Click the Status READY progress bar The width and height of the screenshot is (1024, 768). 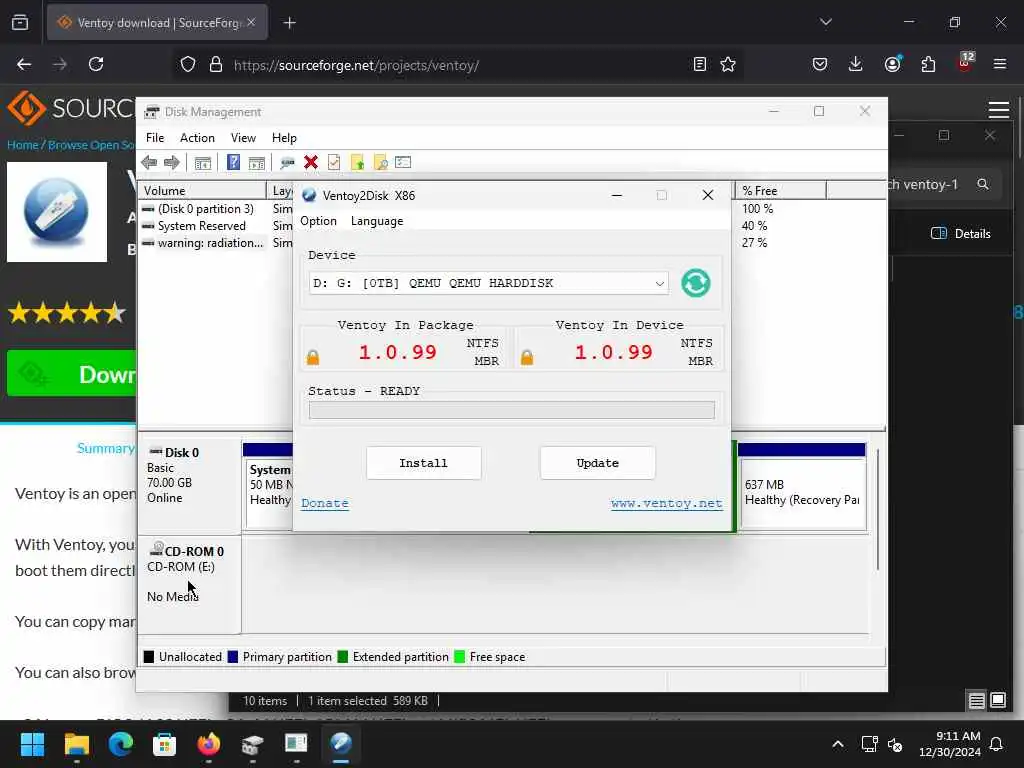click(x=511, y=410)
